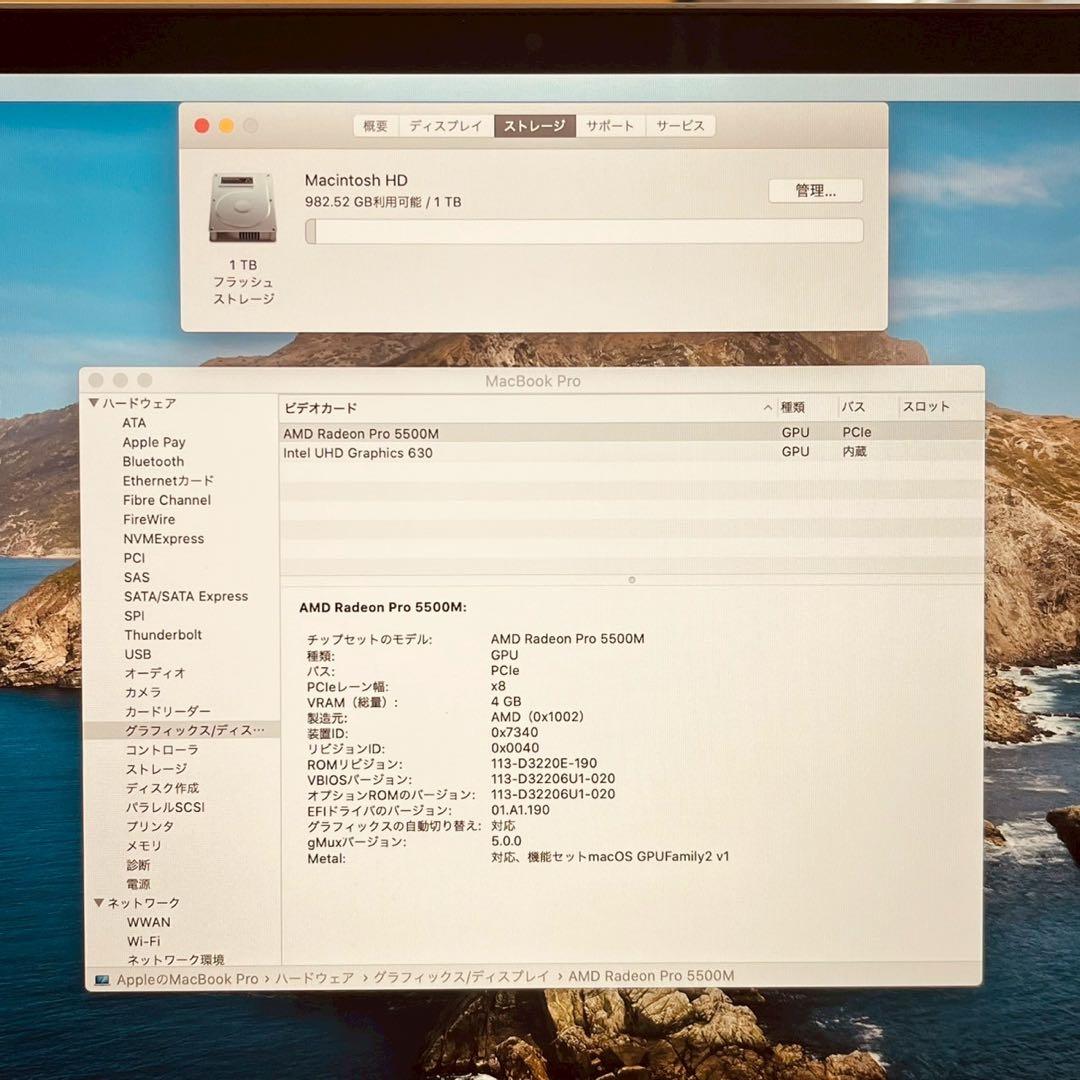Open the ディスプレイ tab

[444, 125]
